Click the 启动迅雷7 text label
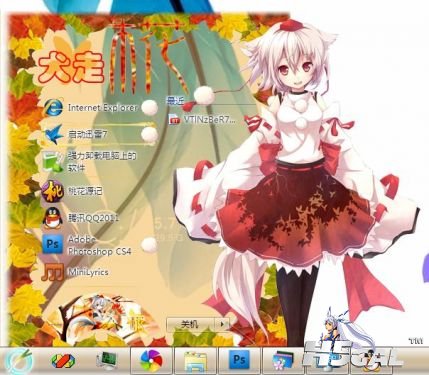The image size is (429, 375). (88, 134)
